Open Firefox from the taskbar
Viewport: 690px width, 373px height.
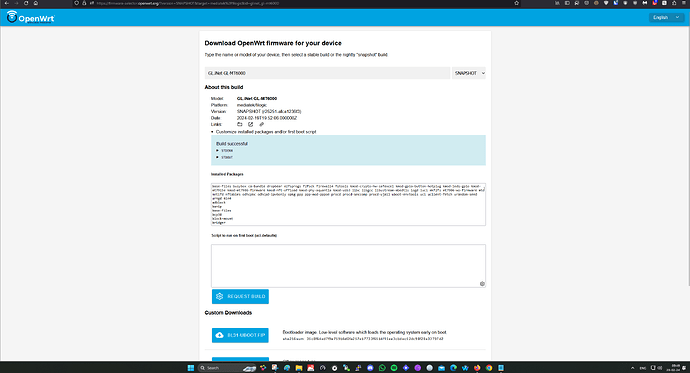click(x=477, y=368)
